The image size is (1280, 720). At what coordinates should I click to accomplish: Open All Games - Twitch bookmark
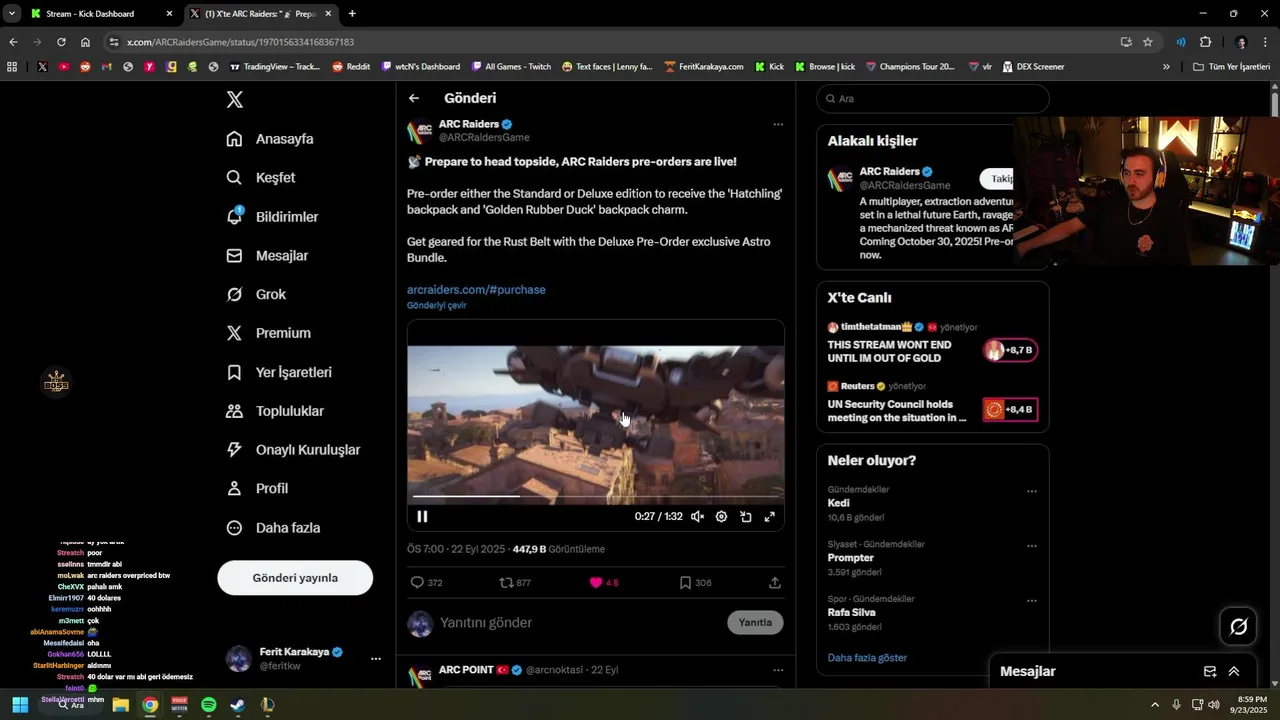pyautogui.click(x=511, y=67)
